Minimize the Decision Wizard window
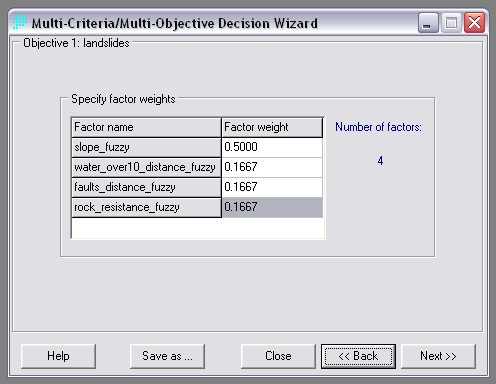 pyautogui.click(x=428, y=23)
